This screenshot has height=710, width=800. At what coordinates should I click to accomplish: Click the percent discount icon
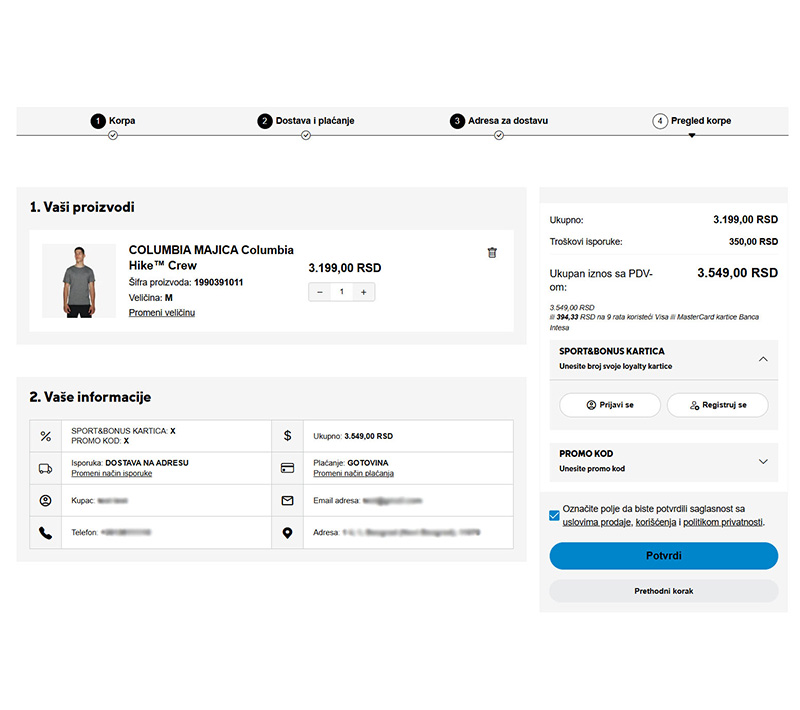tap(45, 436)
